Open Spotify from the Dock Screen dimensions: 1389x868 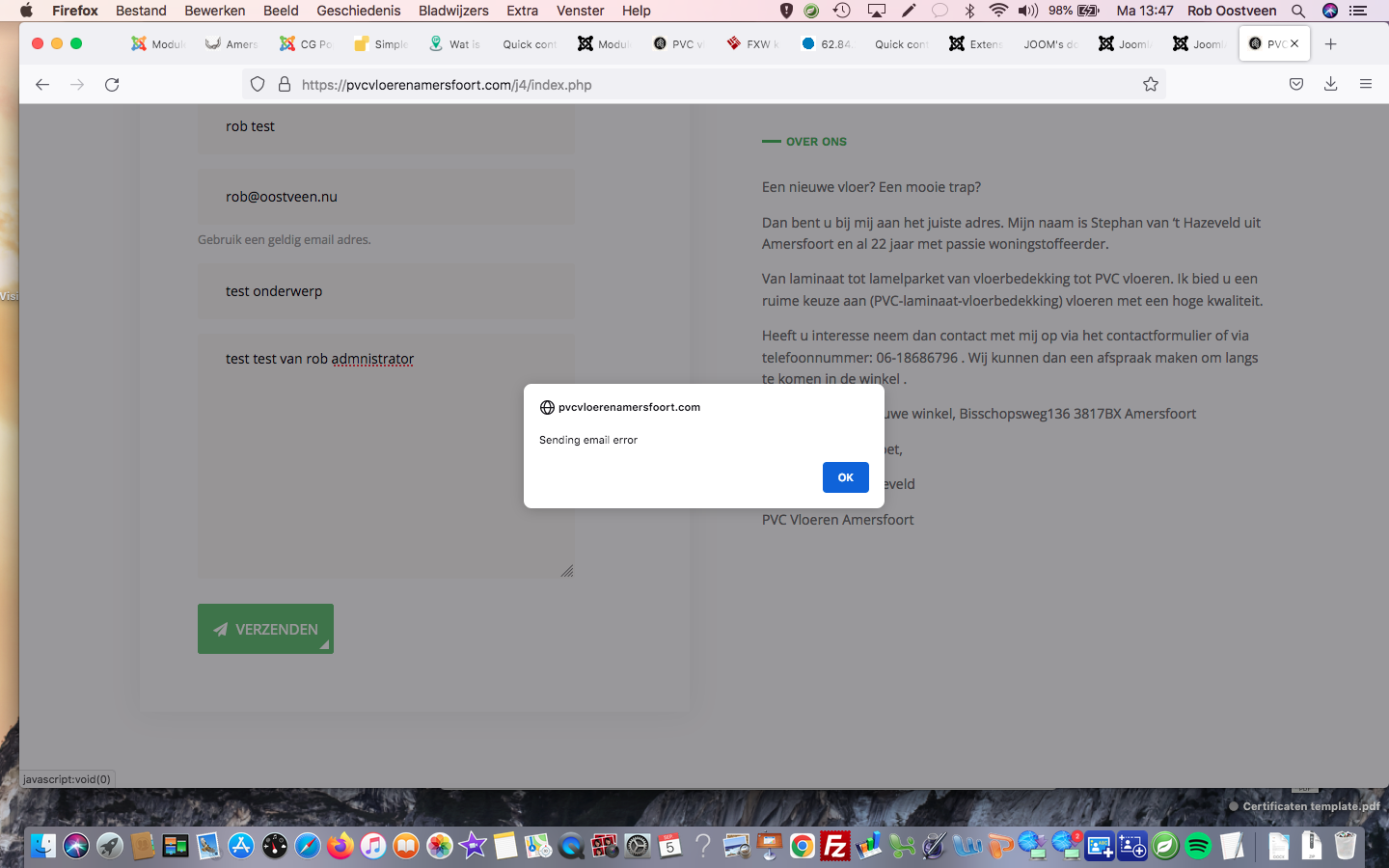1198,846
